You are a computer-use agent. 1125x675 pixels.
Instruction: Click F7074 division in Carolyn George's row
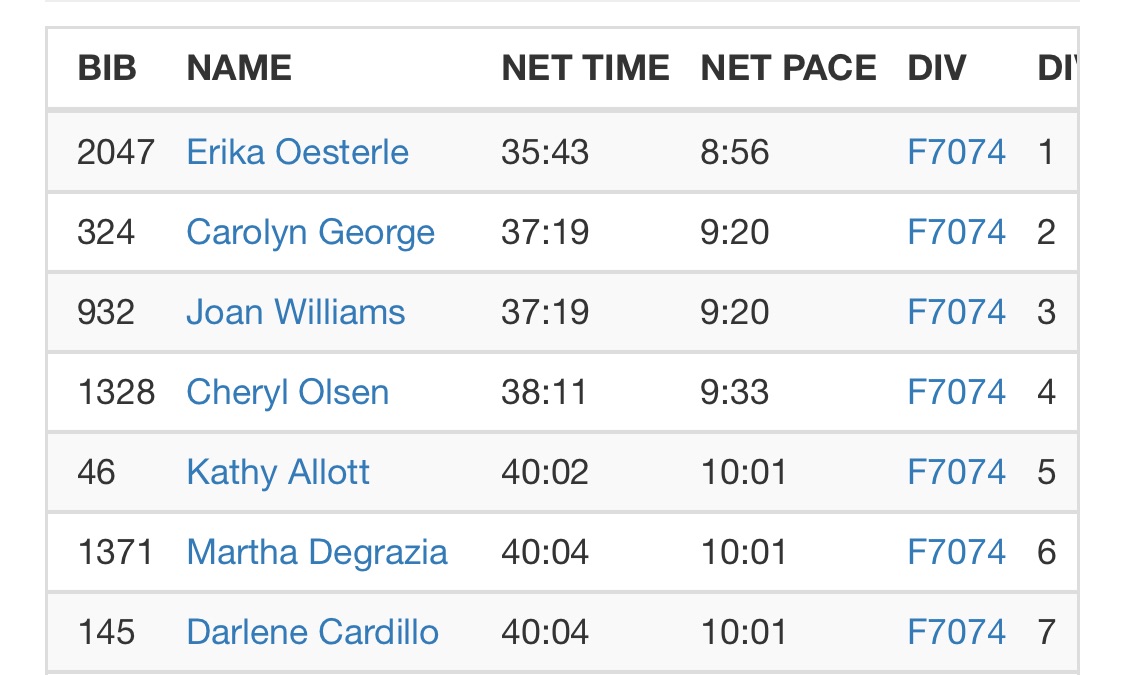coord(956,232)
